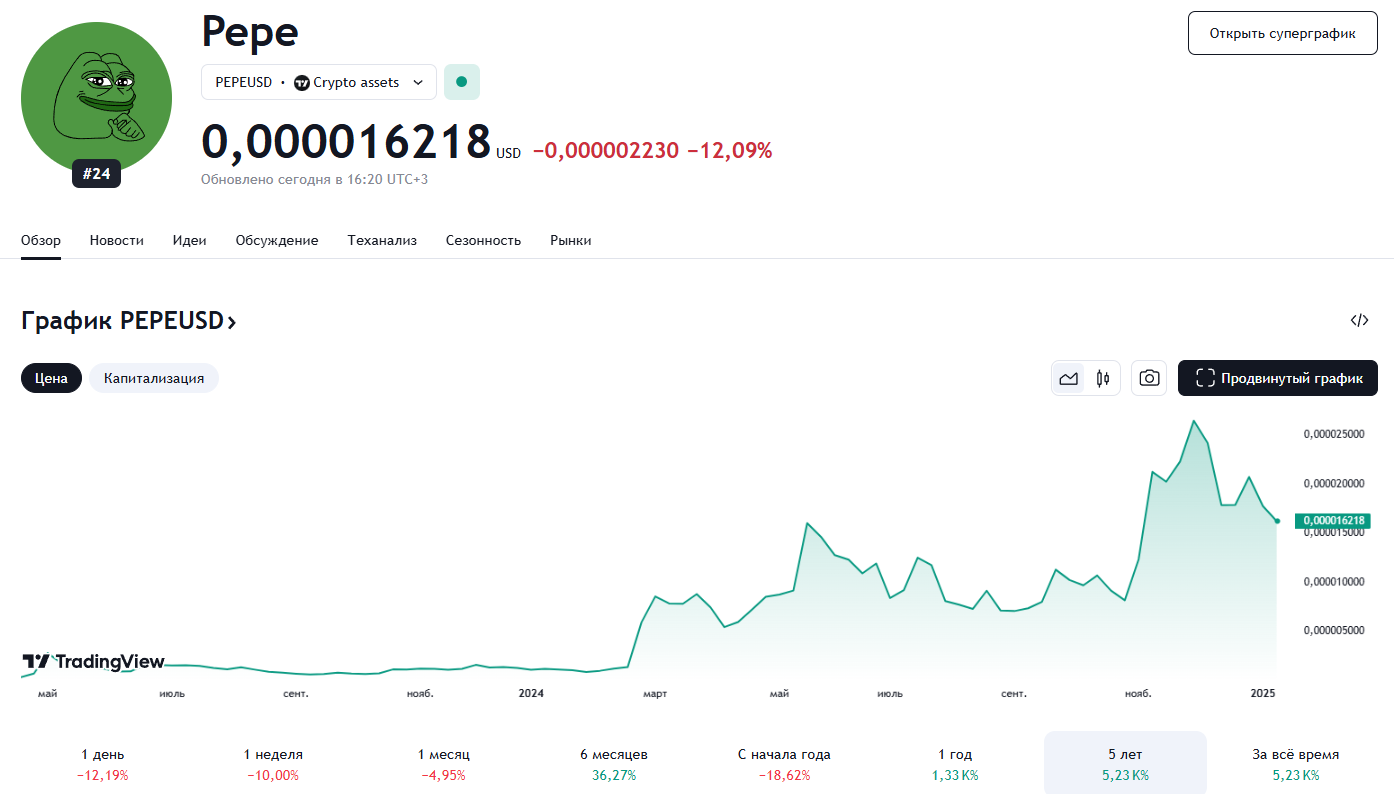Select the 1 день time range
The width and height of the screenshot is (1394, 794).
click(103, 764)
